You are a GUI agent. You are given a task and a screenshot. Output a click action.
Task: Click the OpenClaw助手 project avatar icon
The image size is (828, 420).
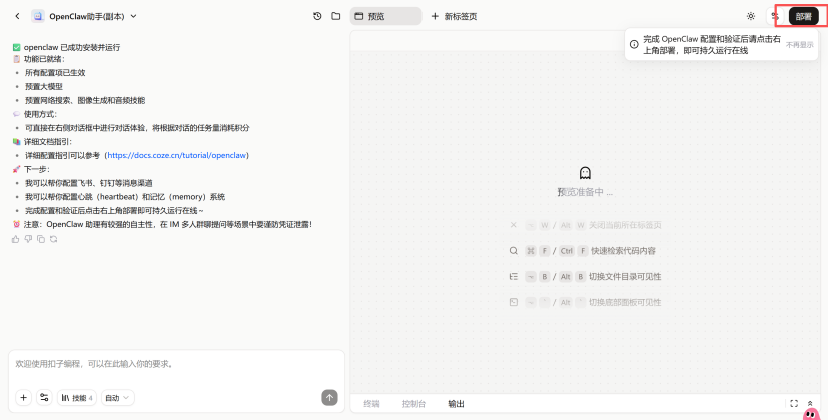click(x=38, y=16)
